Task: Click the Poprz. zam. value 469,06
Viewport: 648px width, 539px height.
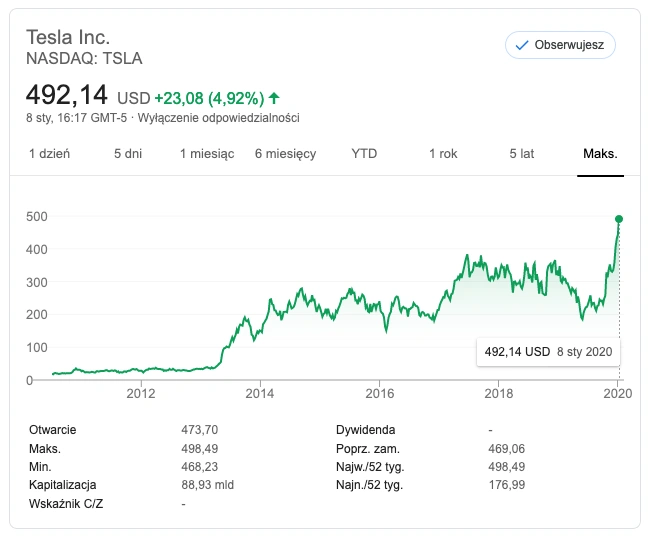Action: pos(506,448)
